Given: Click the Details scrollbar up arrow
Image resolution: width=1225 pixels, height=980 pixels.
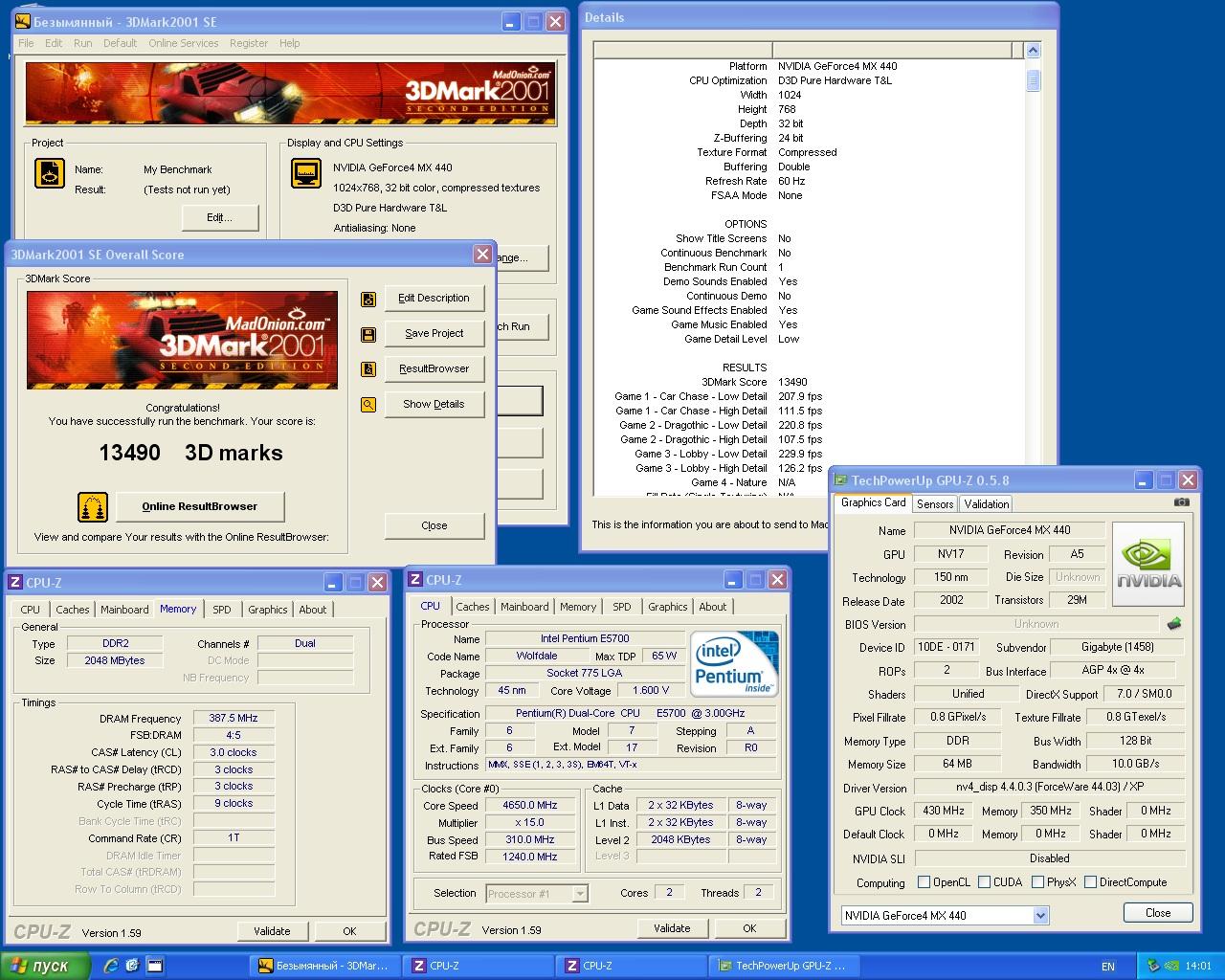Looking at the screenshot, I should pyautogui.click(x=1033, y=50).
